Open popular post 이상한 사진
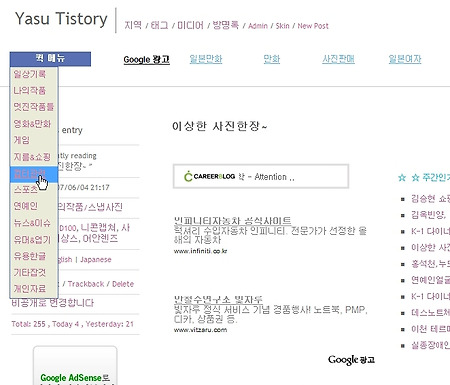The width and height of the screenshot is (450, 385). 430,247
